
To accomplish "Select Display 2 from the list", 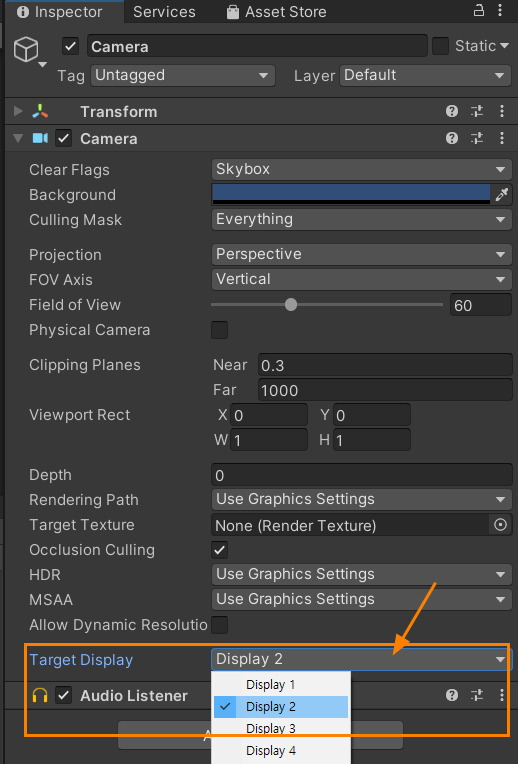I will pyautogui.click(x=281, y=707).
